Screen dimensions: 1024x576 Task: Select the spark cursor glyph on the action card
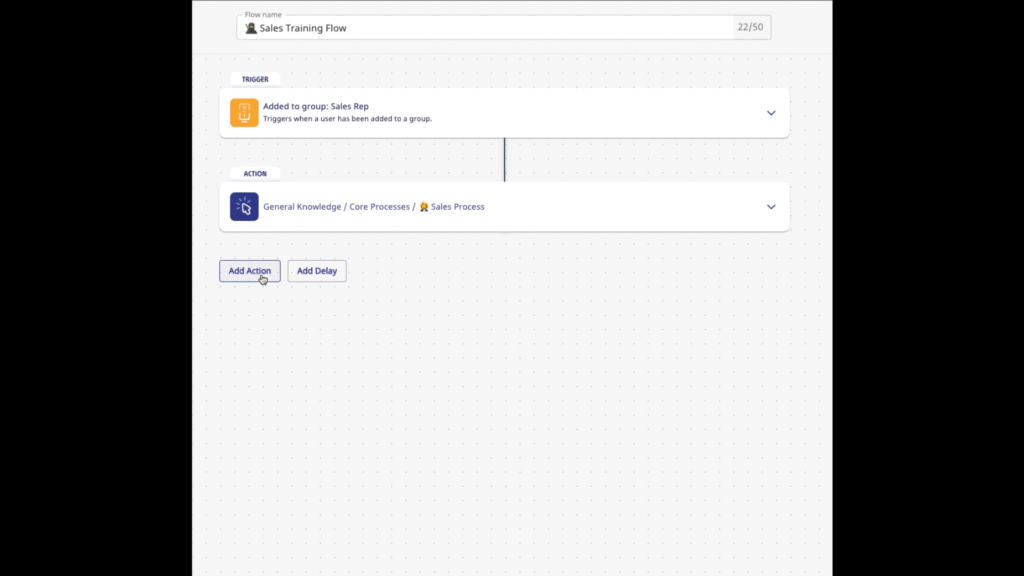244,206
